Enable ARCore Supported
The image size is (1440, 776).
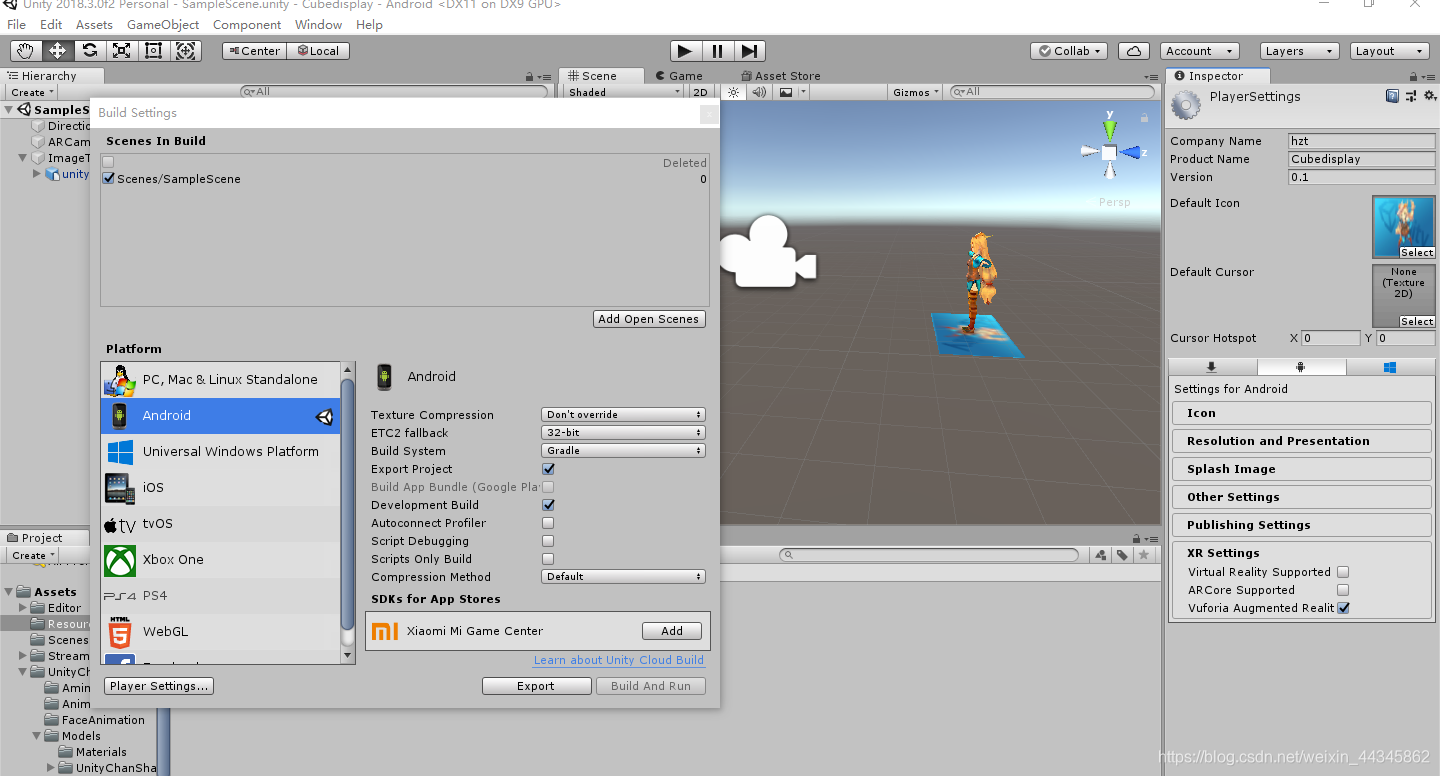pyautogui.click(x=1343, y=590)
